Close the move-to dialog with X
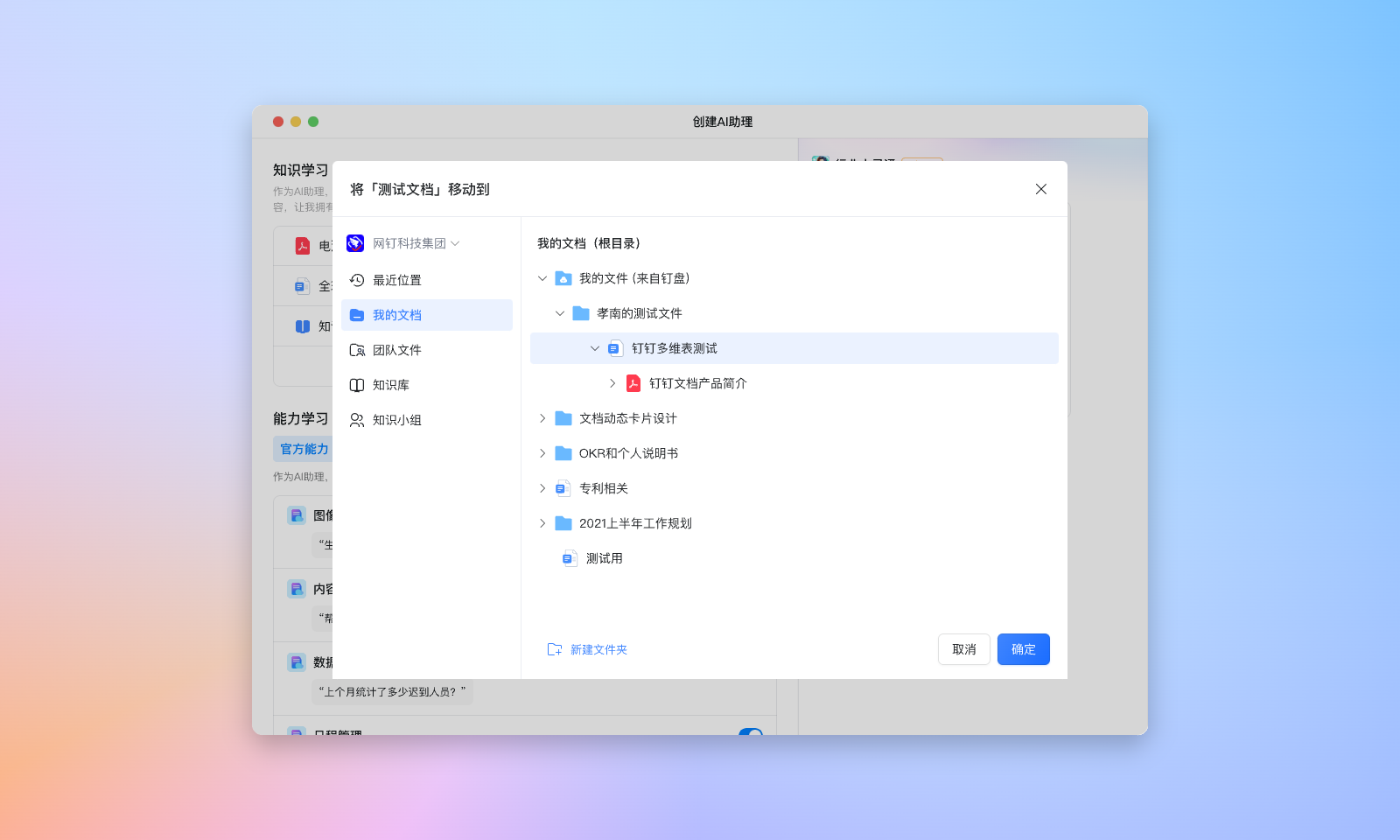Image resolution: width=1400 pixels, height=840 pixels. pos(1041,189)
